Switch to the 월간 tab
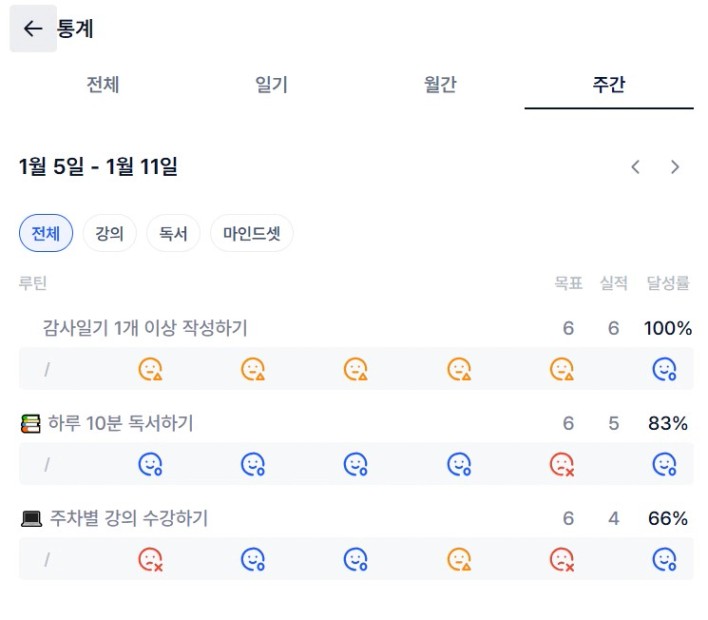Viewport: 708px width, 620px height. pyautogui.click(x=440, y=85)
